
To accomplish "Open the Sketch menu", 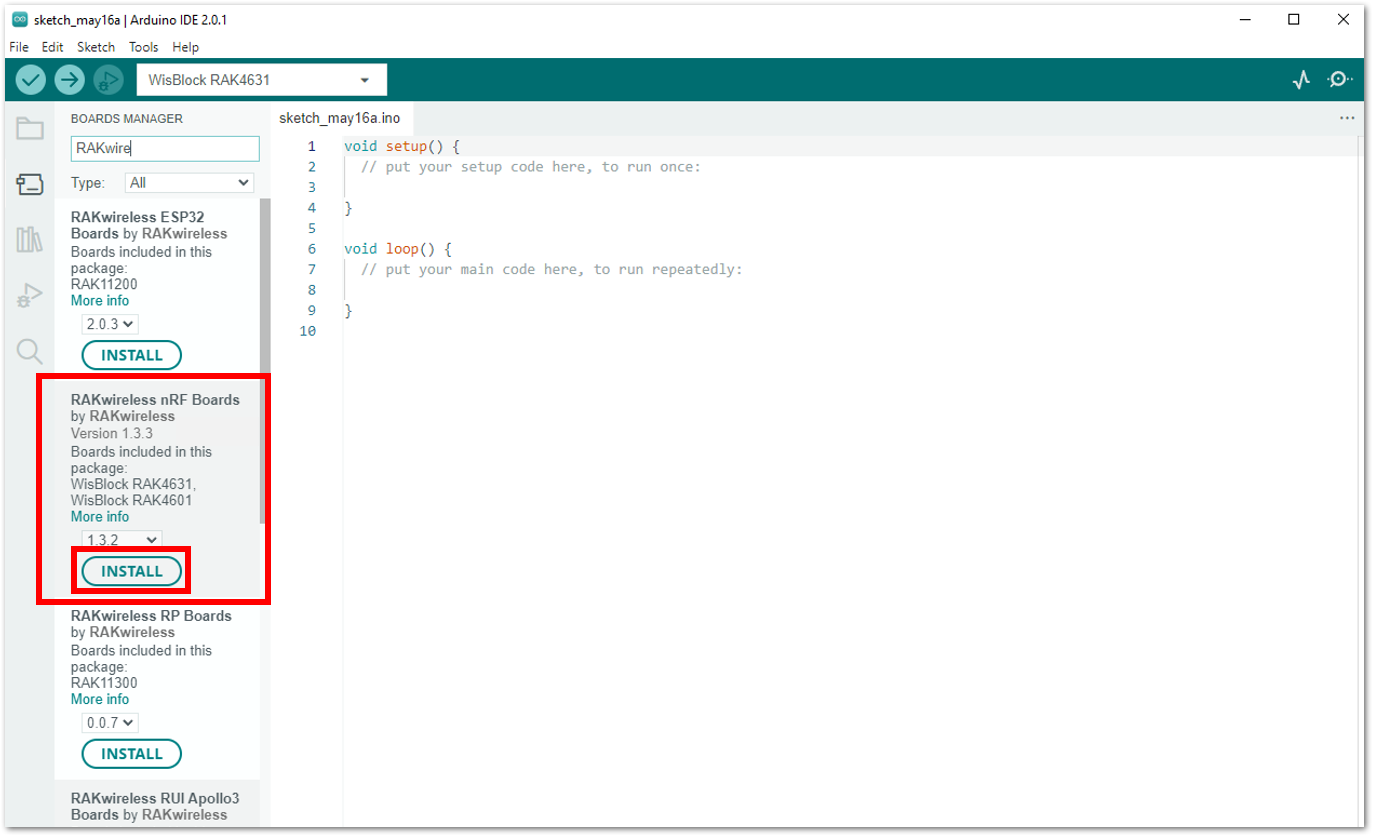I will (96, 47).
